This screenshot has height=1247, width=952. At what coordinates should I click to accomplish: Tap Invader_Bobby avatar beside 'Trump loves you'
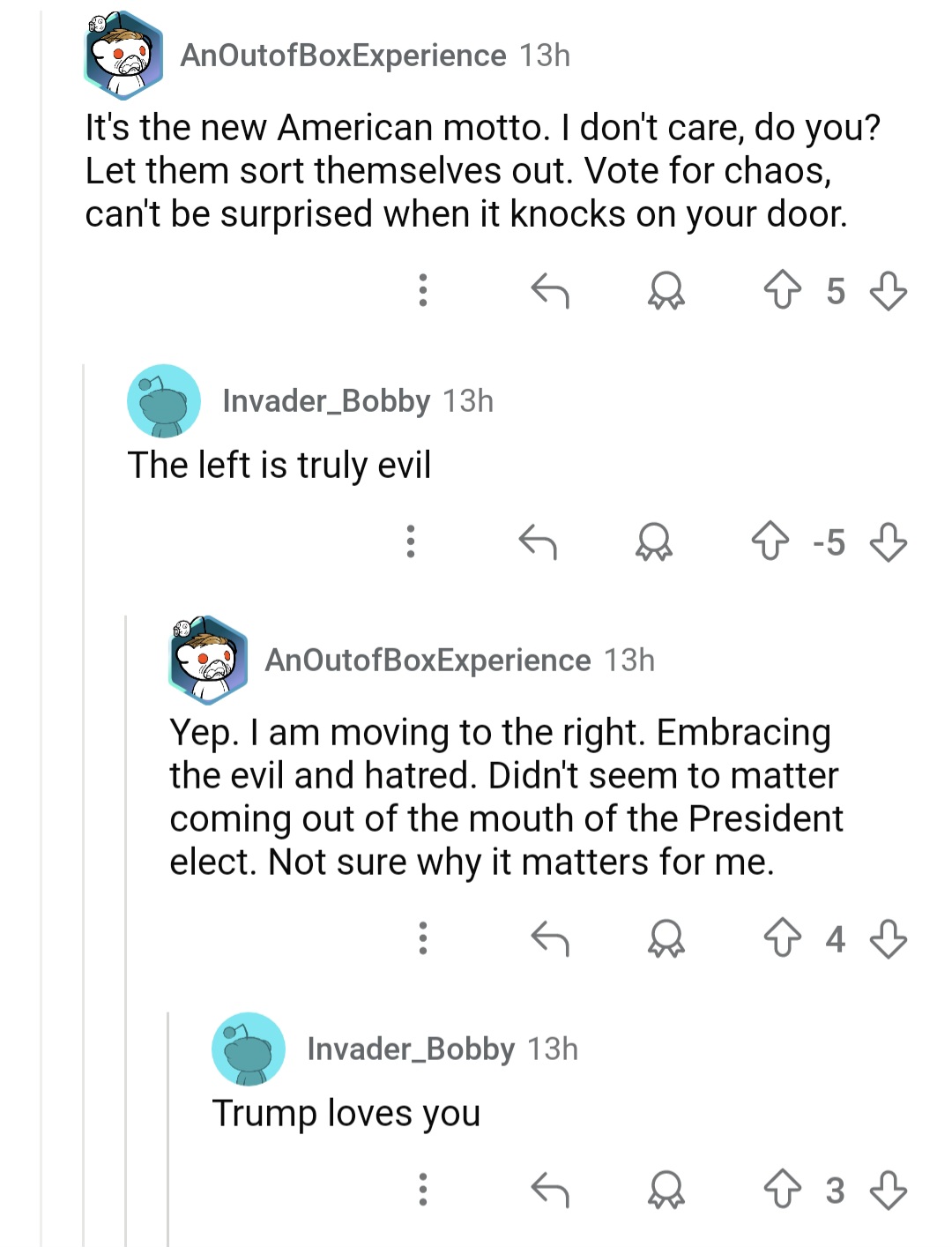point(249,1049)
